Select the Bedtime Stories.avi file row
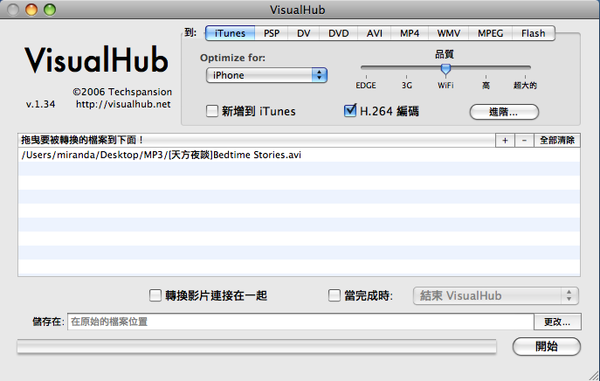 299,155
